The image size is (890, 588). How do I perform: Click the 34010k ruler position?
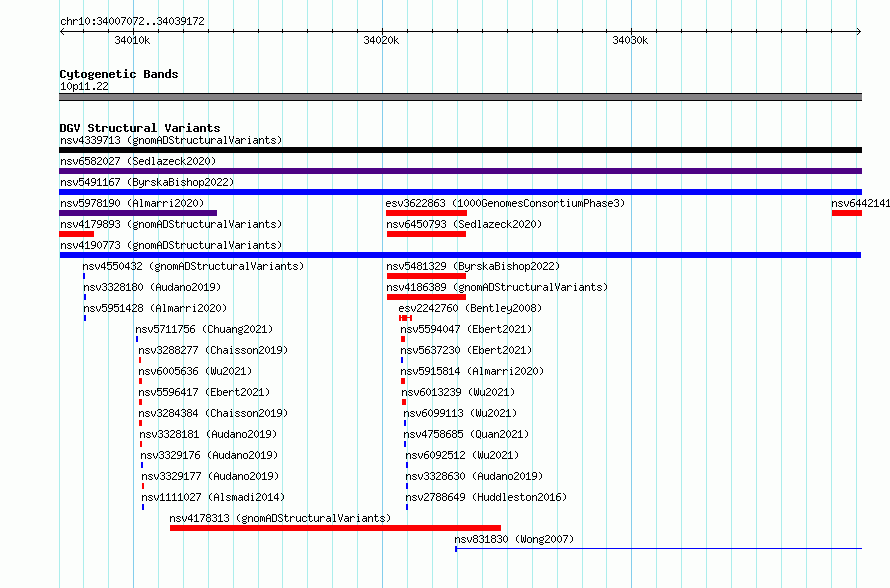pos(132,40)
